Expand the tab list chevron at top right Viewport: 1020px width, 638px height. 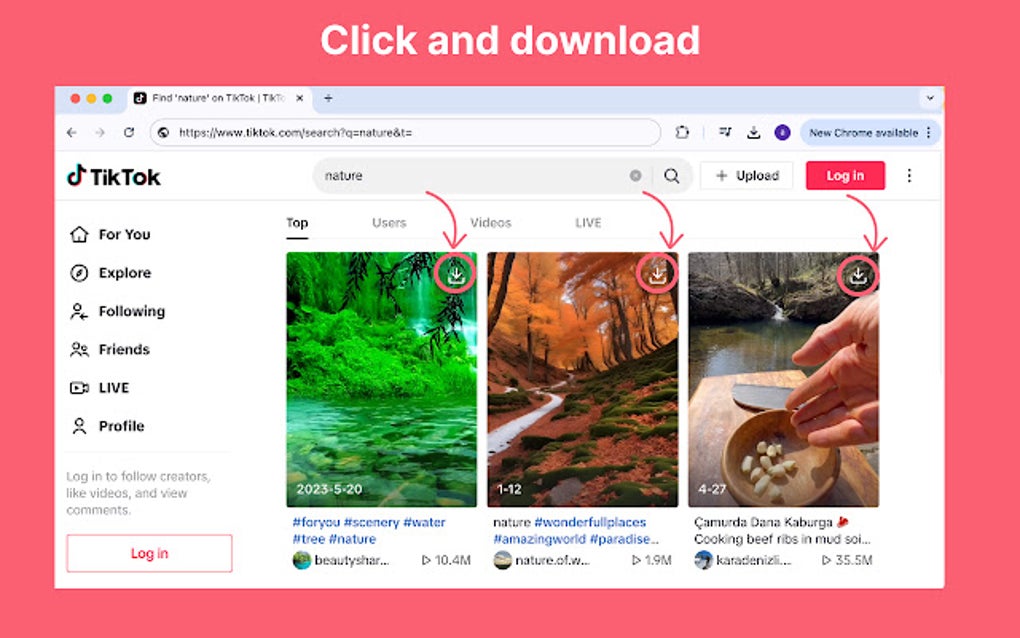pyautogui.click(x=930, y=98)
